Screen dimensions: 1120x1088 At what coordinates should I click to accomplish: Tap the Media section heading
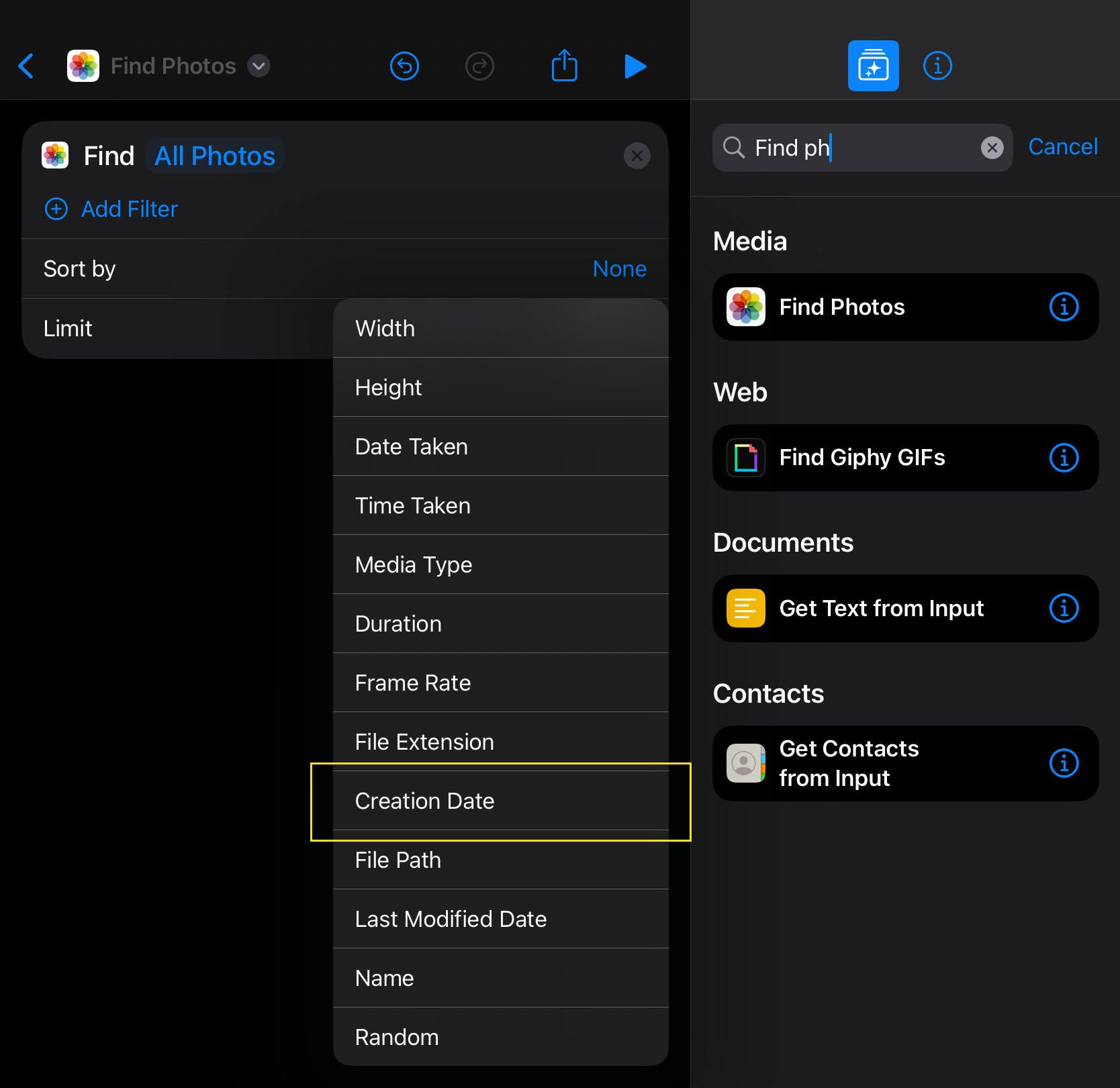[750, 241]
